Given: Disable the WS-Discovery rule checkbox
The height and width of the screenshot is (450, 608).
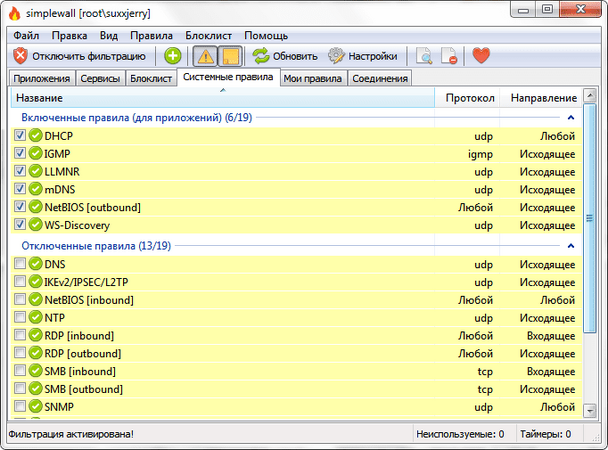Looking at the screenshot, I should pyautogui.click(x=20, y=225).
